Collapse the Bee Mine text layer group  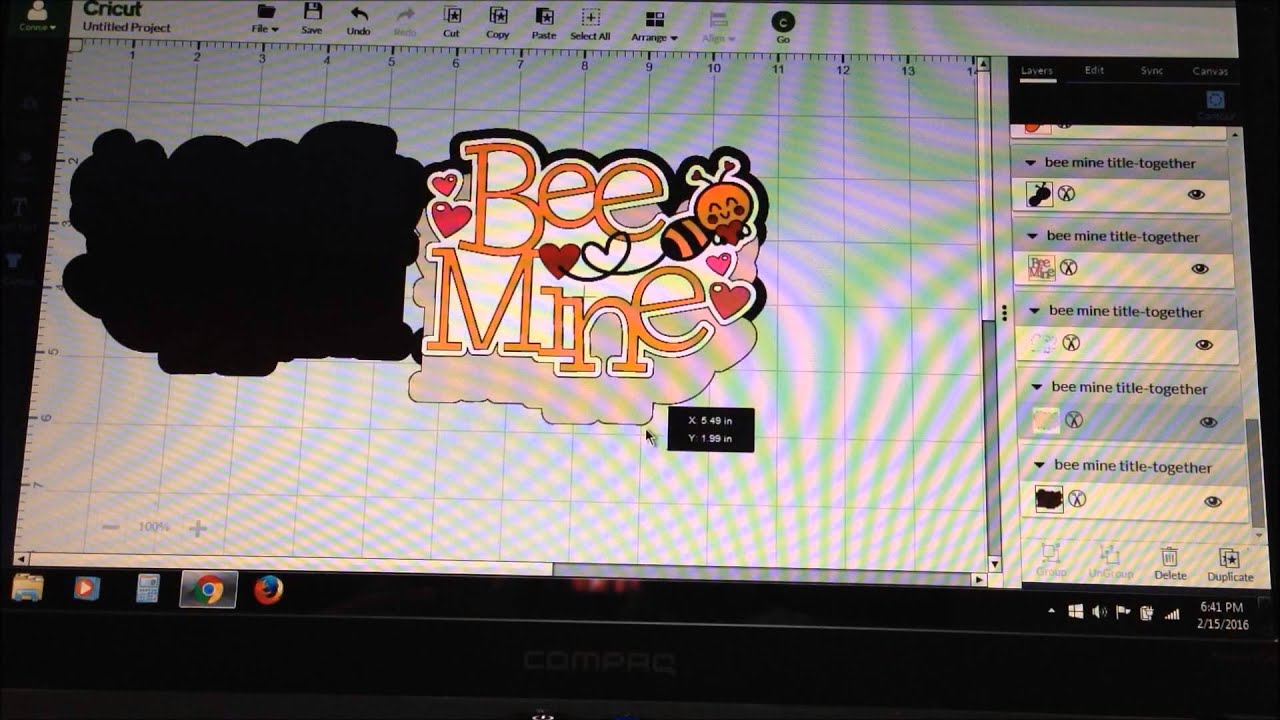(x=1031, y=236)
